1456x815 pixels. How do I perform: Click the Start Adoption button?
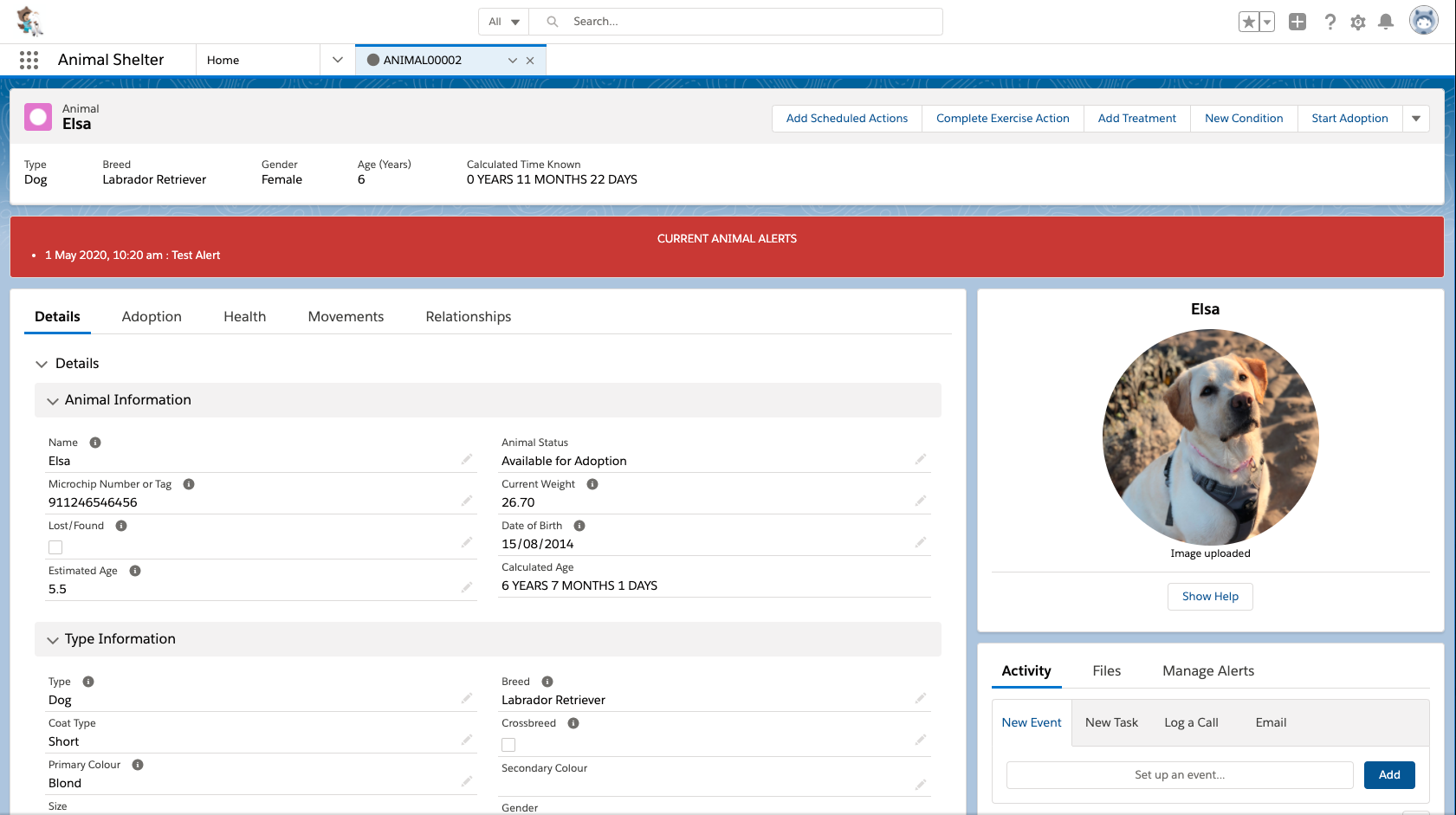1349,119
